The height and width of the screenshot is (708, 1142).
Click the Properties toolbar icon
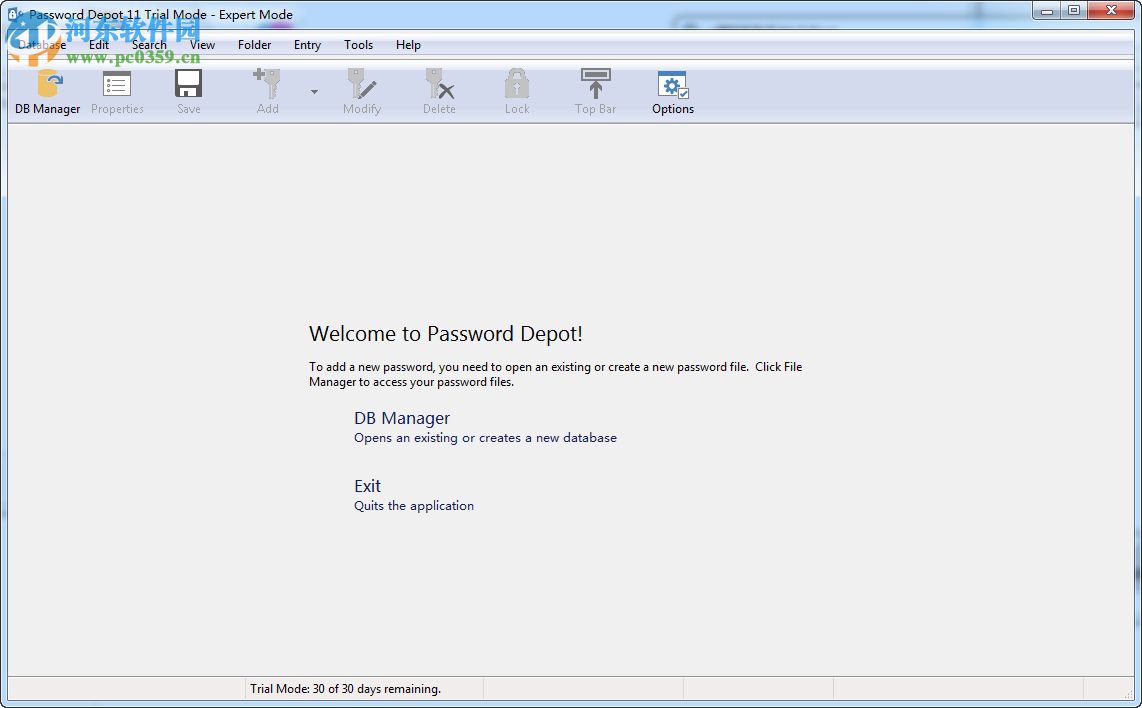click(116, 90)
